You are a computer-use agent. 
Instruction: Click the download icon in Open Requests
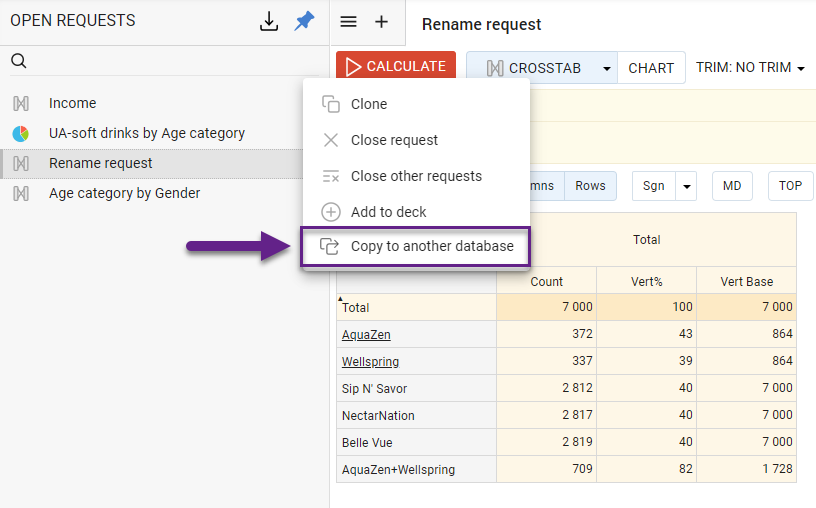point(268,21)
